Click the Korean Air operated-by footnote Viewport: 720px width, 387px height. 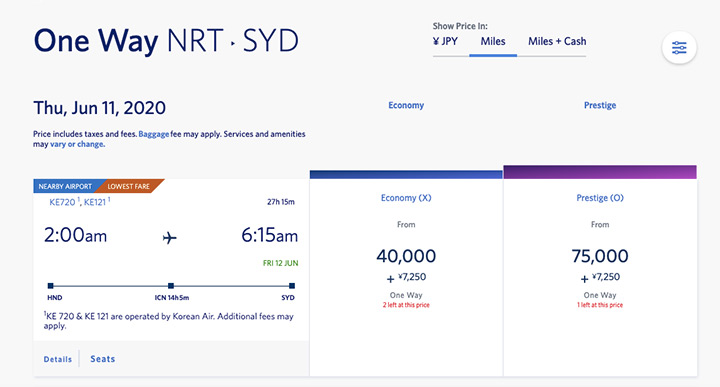[169, 321]
